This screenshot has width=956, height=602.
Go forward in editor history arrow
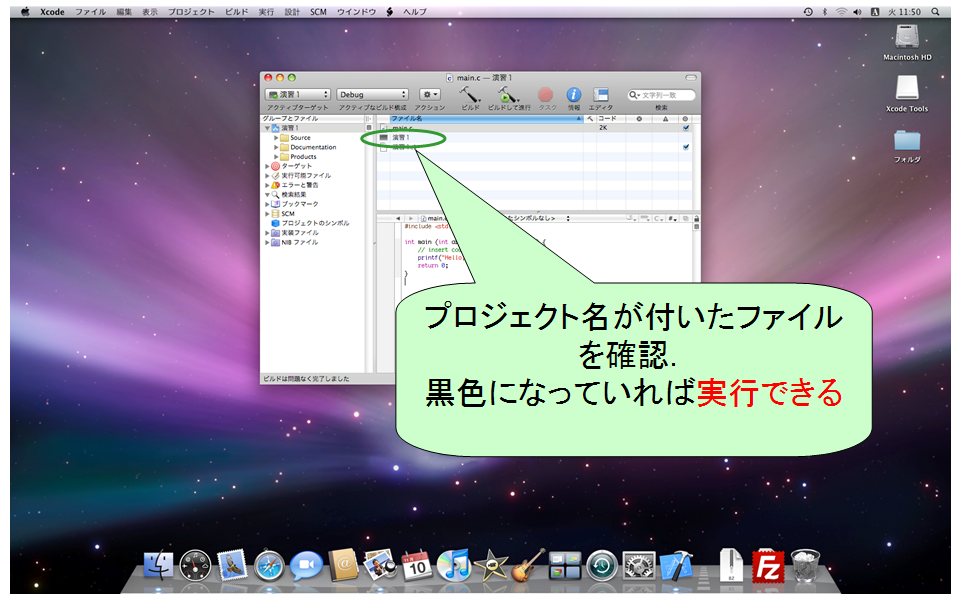tap(411, 218)
